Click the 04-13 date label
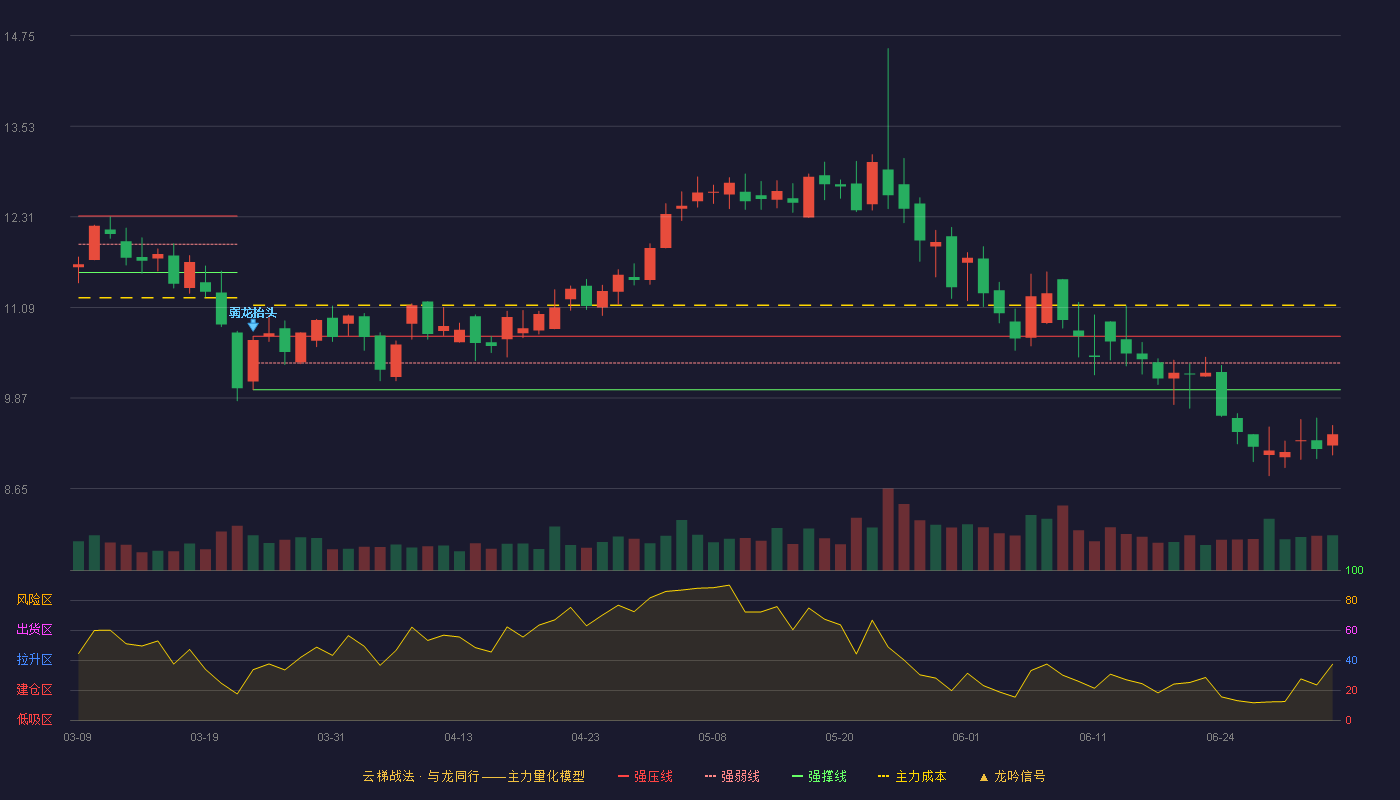 click(x=459, y=737)
